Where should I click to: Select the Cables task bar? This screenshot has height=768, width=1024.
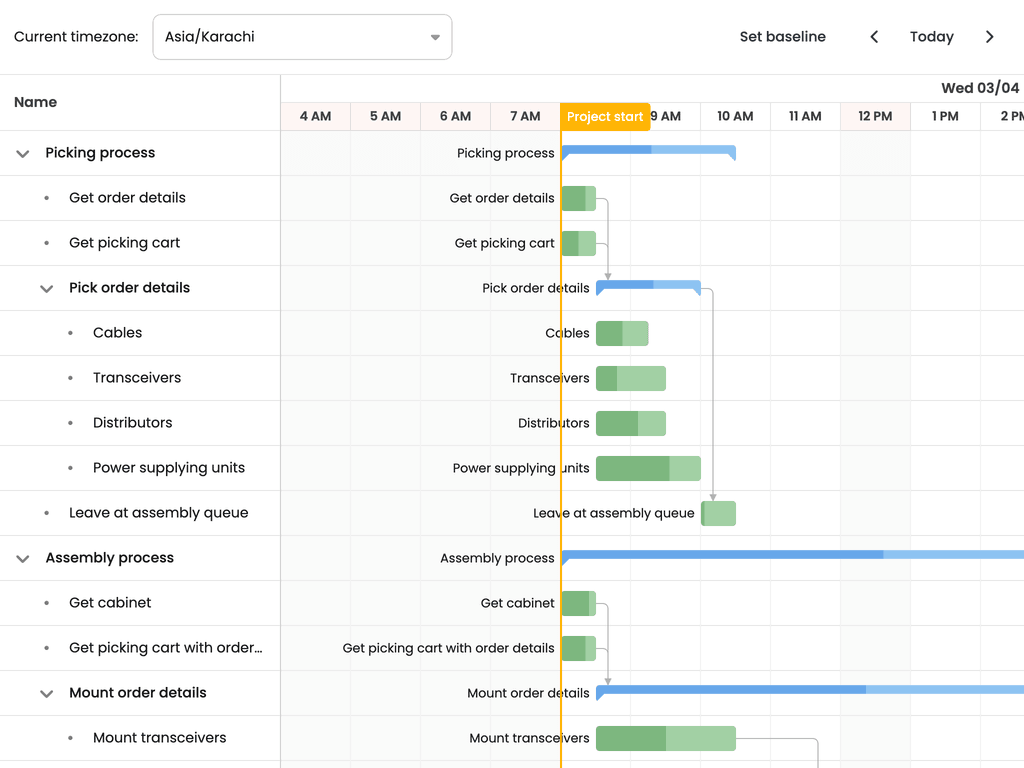point(622,333)
